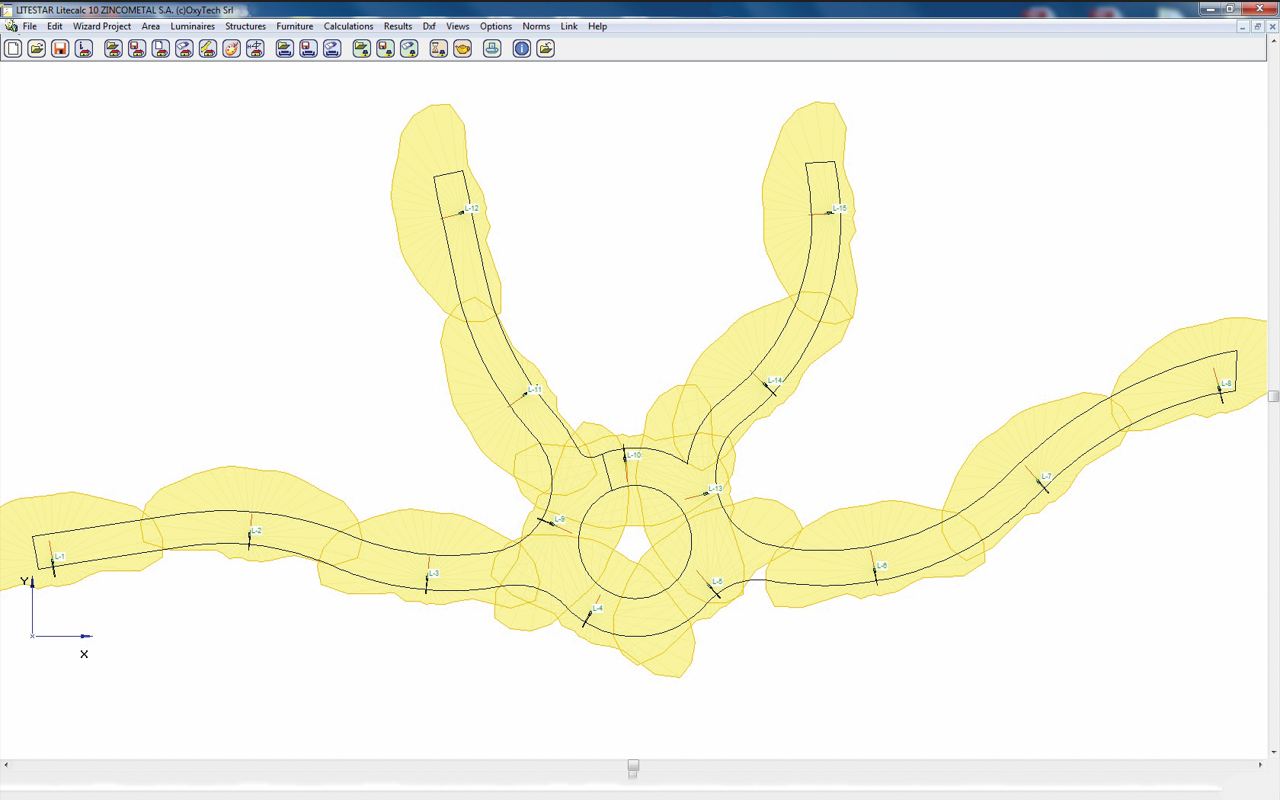Select luminaire label L-10
This screenshot has height=800, width=1280.
pyautogui.click(x=634, y=455)
